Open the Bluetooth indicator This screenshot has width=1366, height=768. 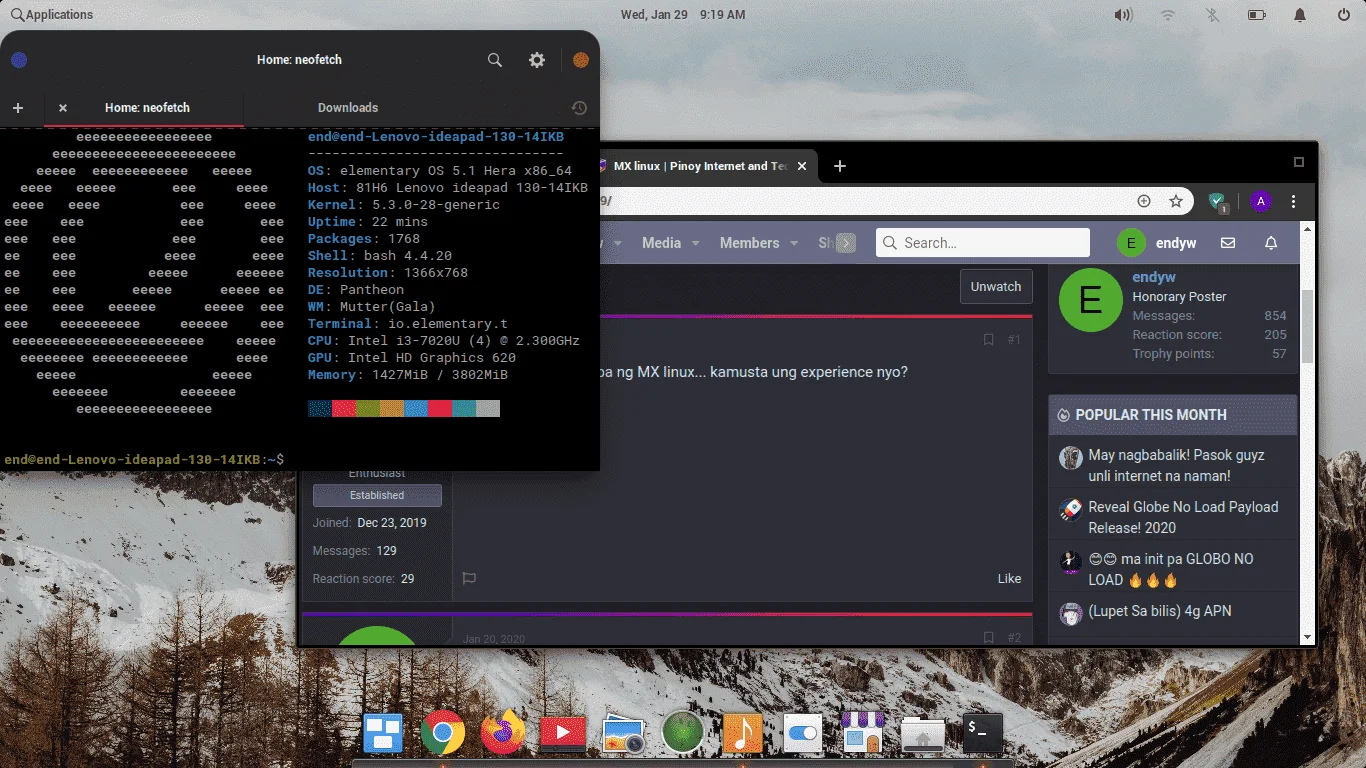click(1212, 15)
